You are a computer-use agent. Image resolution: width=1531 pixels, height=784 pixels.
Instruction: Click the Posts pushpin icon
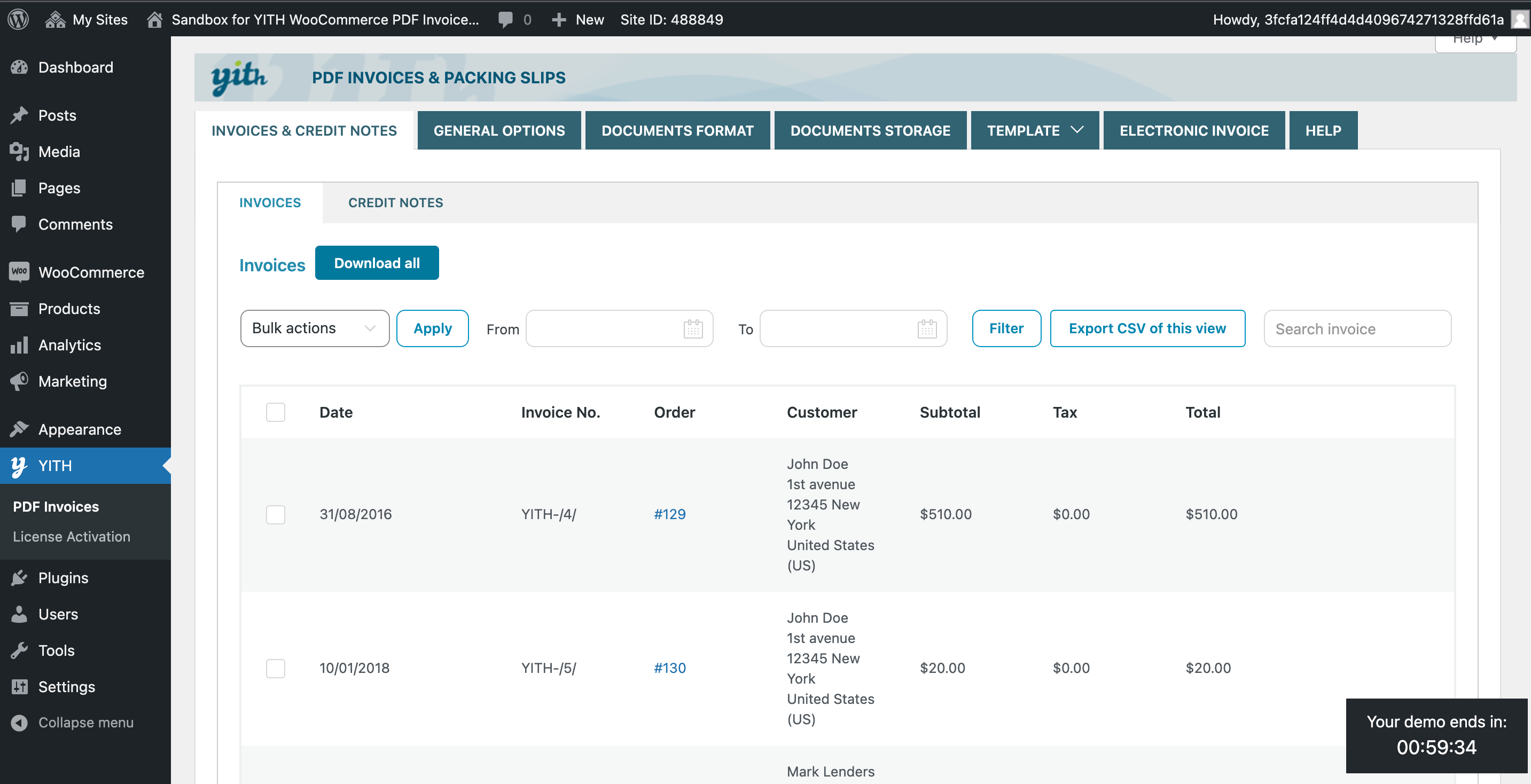[19, 115]
